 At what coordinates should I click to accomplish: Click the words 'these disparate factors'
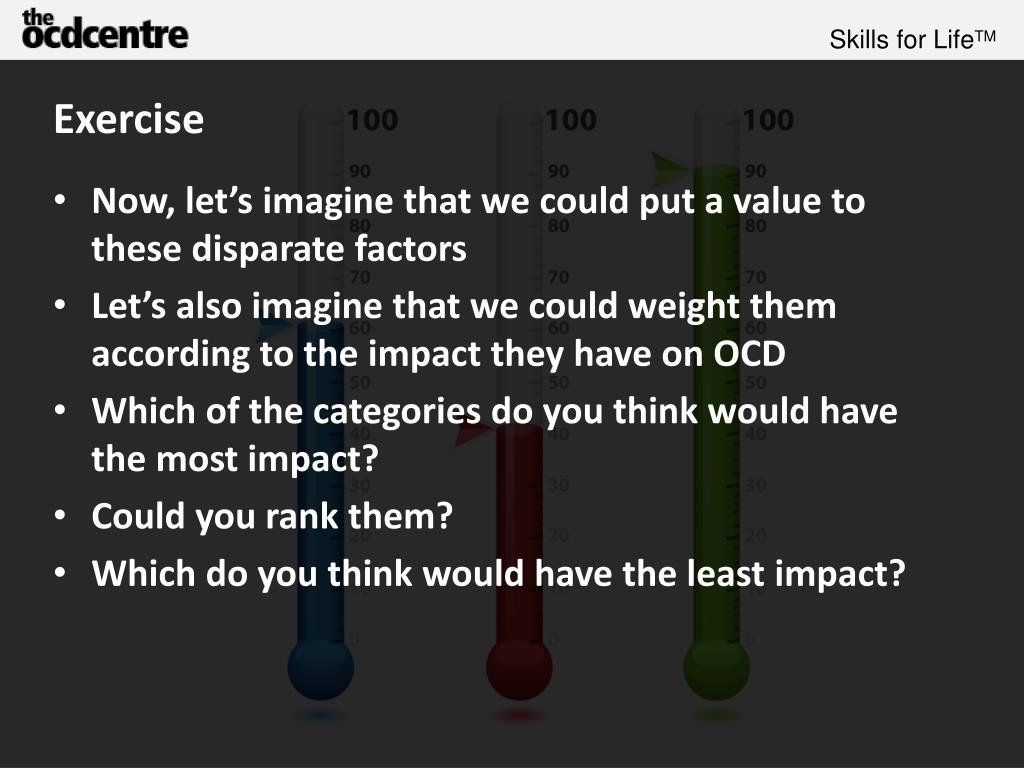pos(279,249)
